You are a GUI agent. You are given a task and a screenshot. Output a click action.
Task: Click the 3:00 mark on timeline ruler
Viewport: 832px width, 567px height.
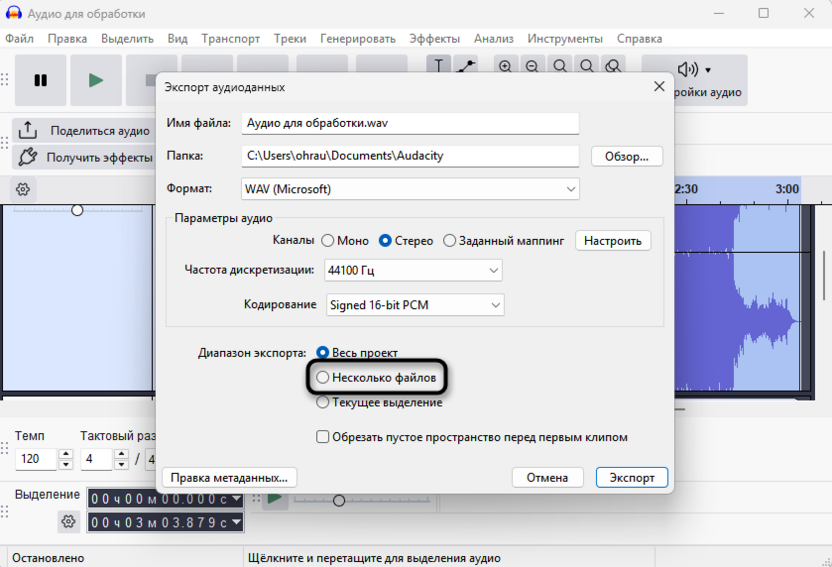pyautogui.click(x=787, y=189)
